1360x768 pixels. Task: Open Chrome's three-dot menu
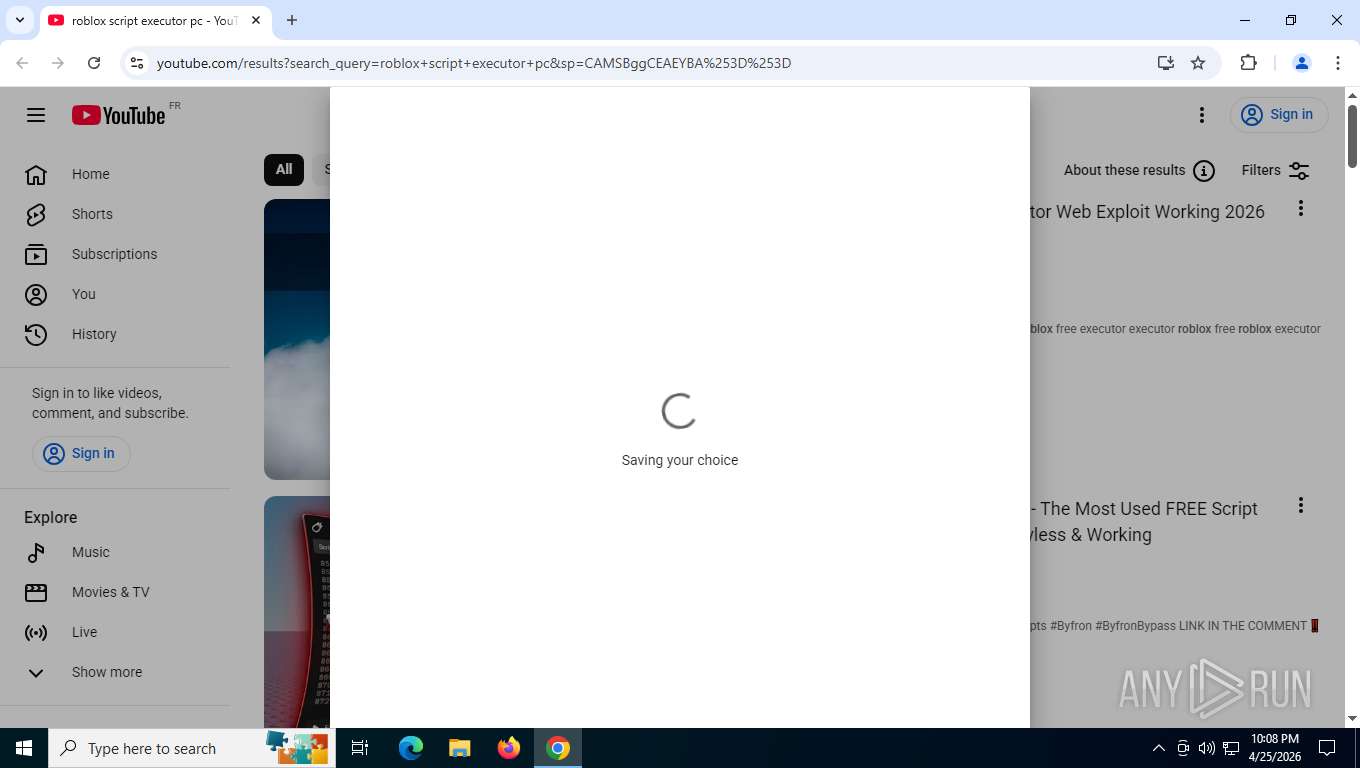[1338, 63]
